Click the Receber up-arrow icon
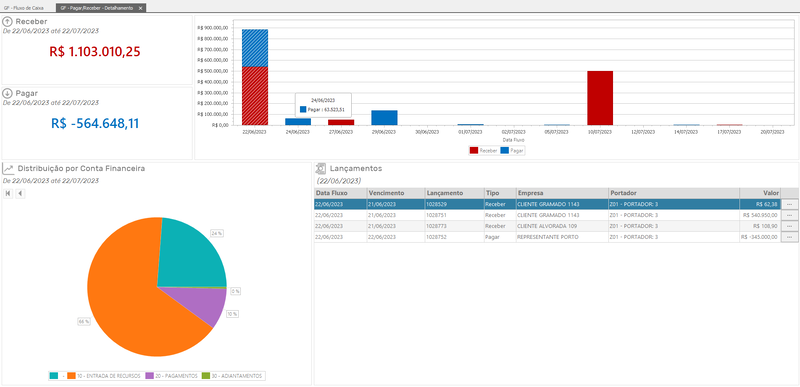Screen dimensions: 800x387 pyautogui.click(x=8, y=22)
